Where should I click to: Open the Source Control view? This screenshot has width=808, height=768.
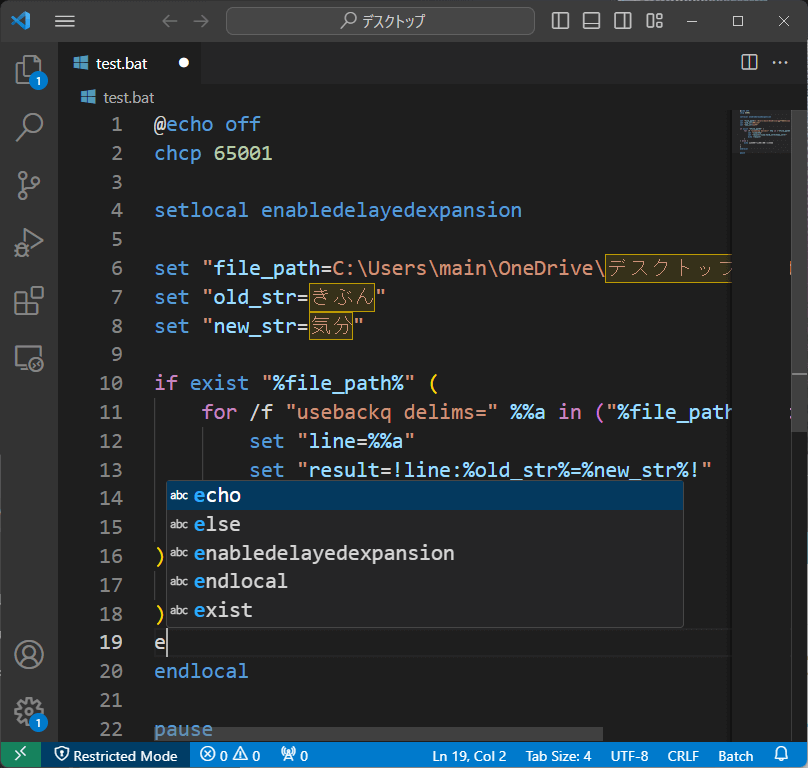[29, 185]
